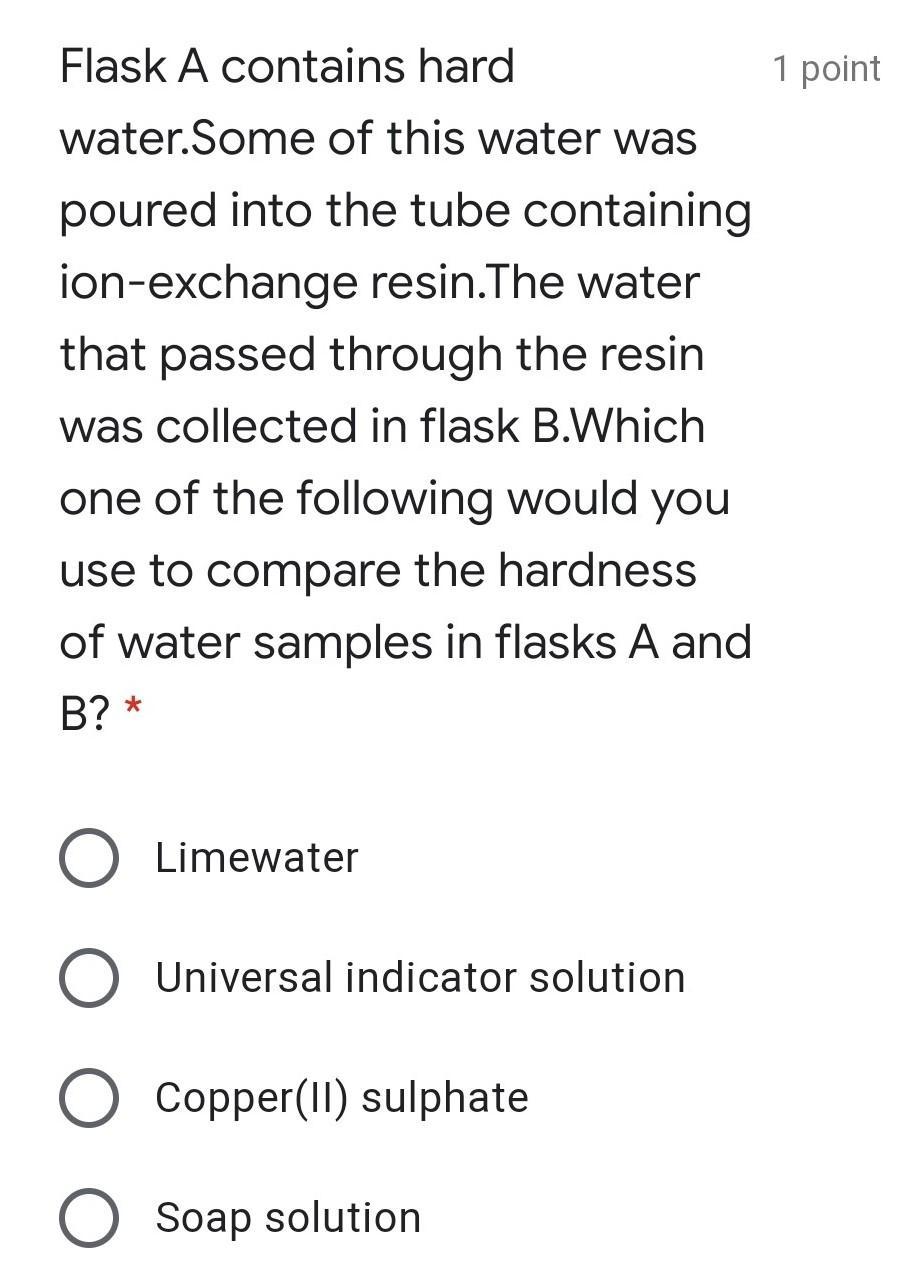The height and width of the screenshot is (1285, 902).
Task: Choose the Universal indicator solution radio button
Action: click(90, 978)
